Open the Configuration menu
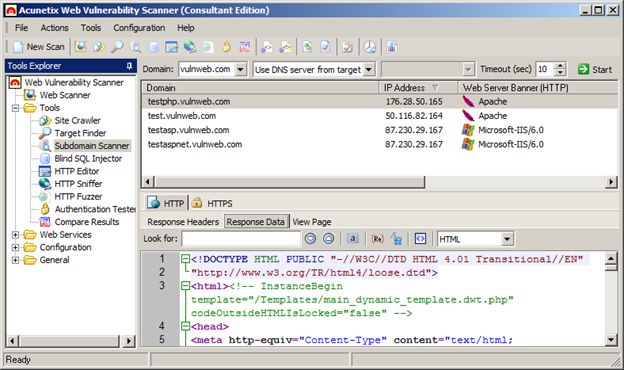Viewport: 624px width, 370px height. 139,28
